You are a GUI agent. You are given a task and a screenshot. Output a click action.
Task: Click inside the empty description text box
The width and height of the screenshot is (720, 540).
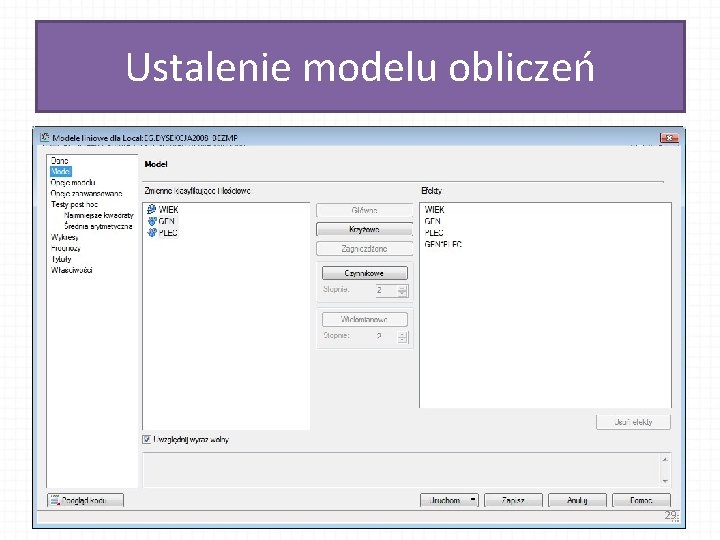402,470
